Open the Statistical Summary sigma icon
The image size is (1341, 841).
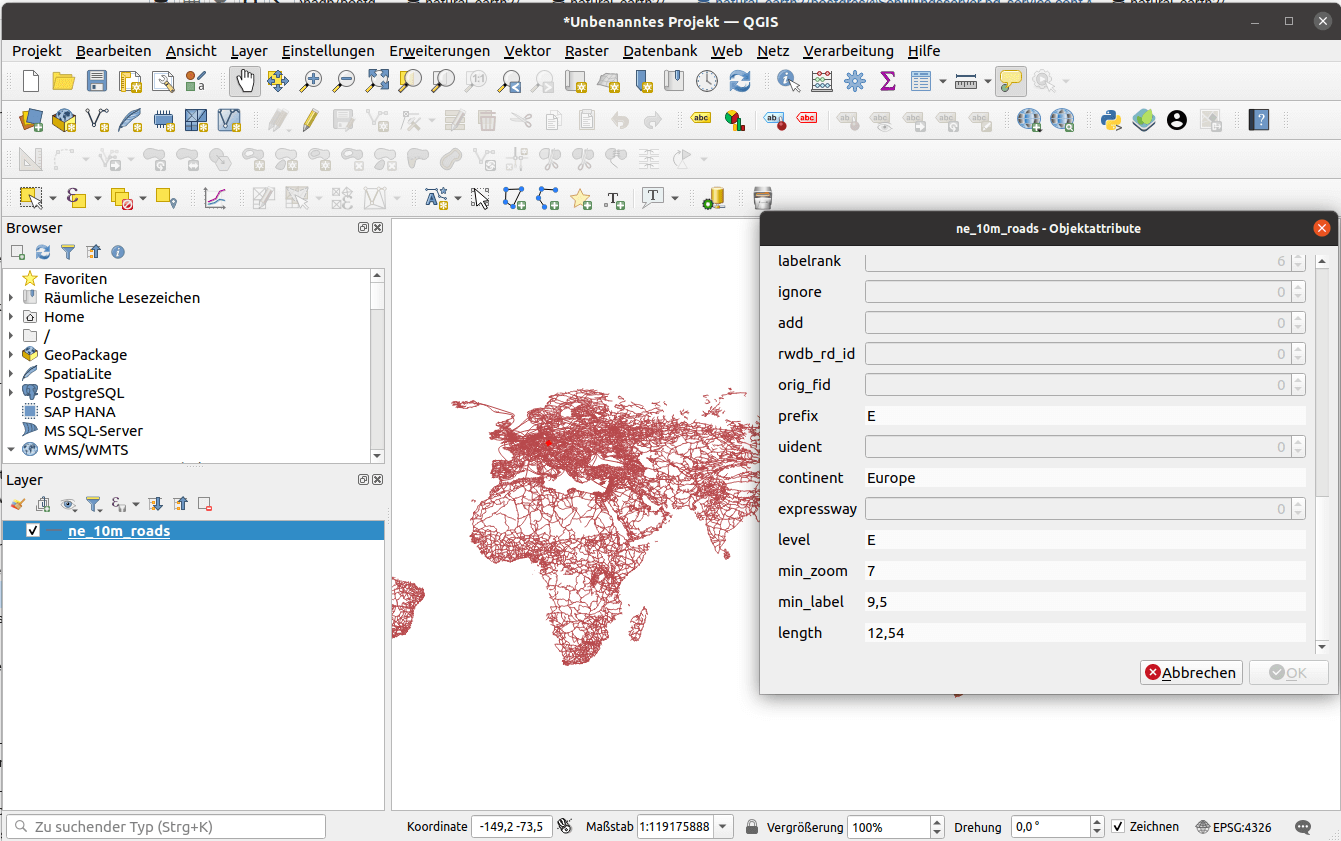point(887,81)
